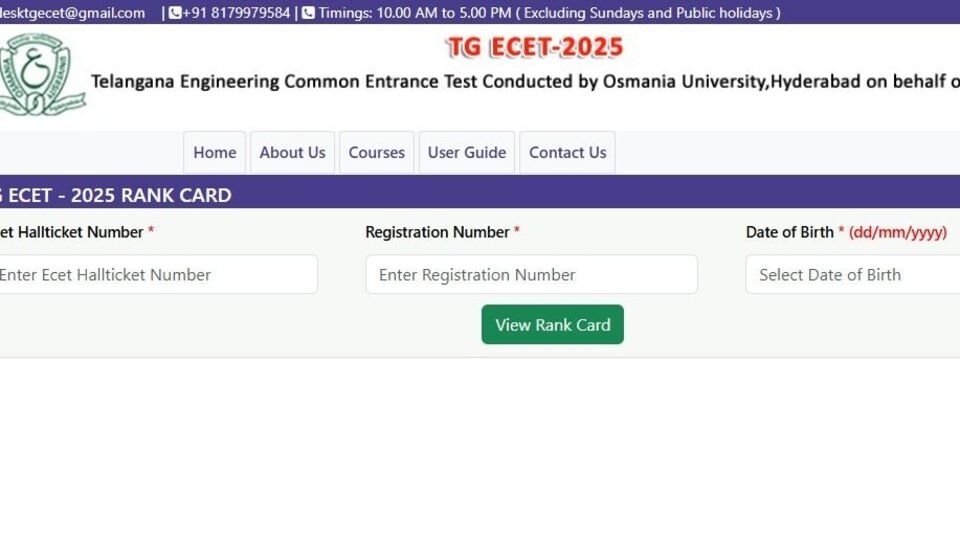Image resolution: width=960 pixels, height=540 pixels.
Task: Switch to the Contact Us tab
Action: (567, 152)
